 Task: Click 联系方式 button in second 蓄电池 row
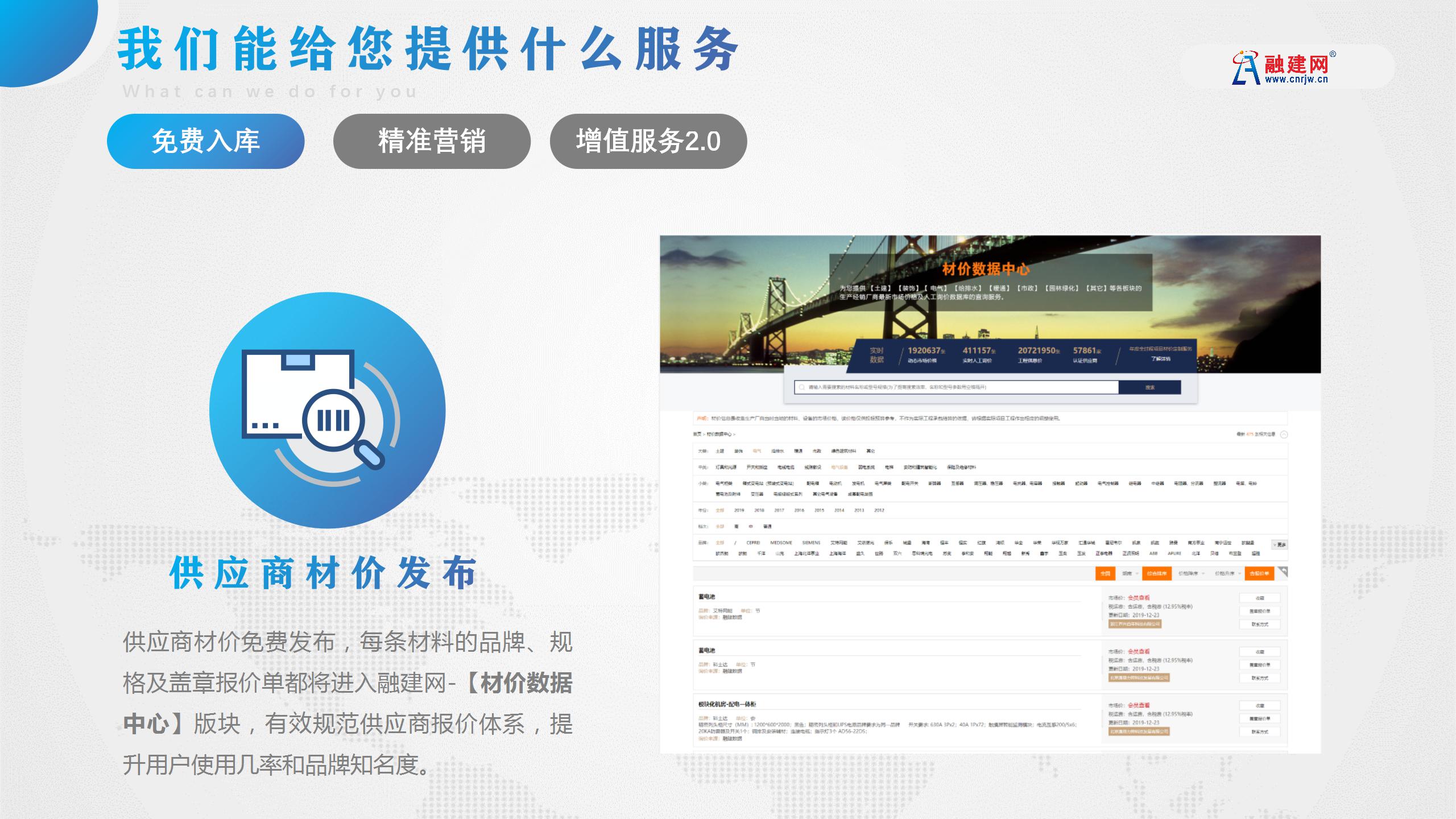(x=1260, y=678)
